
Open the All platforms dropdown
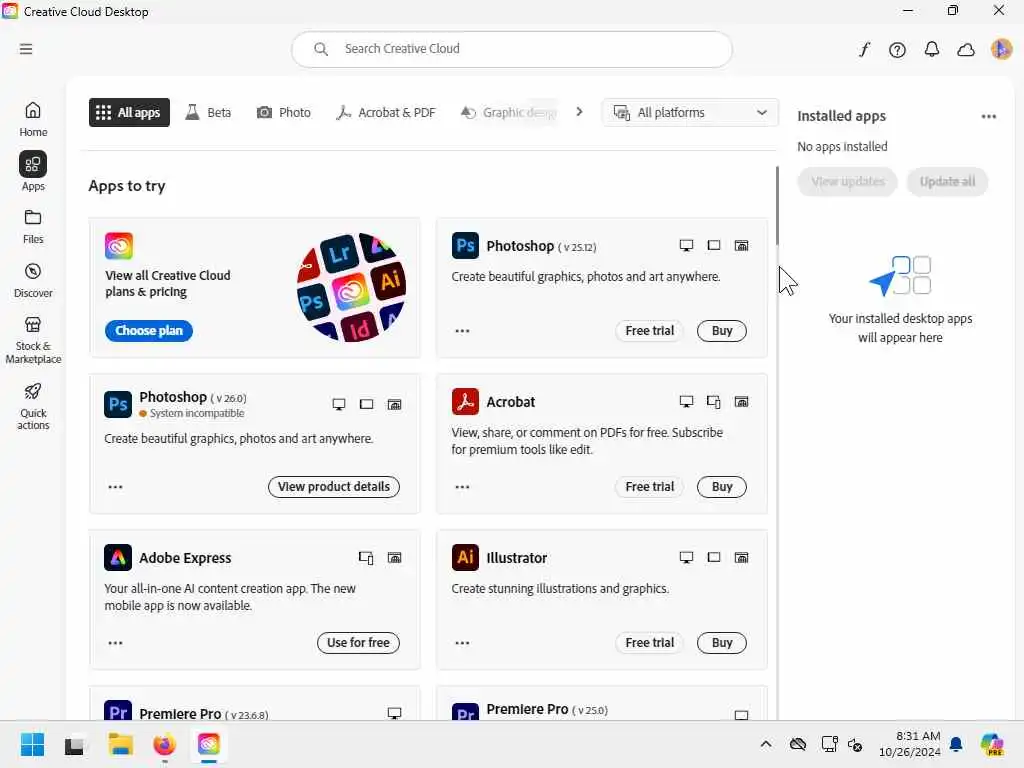[690, 112]
